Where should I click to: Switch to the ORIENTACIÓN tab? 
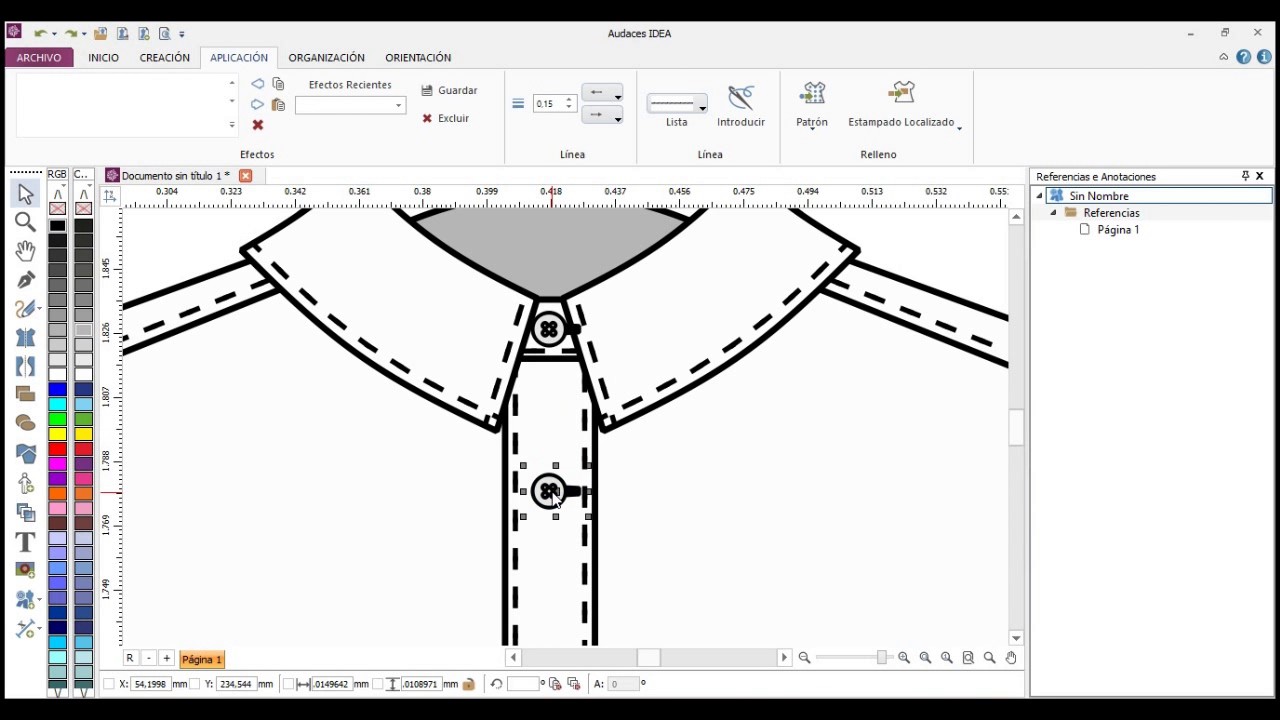[418, 57]
